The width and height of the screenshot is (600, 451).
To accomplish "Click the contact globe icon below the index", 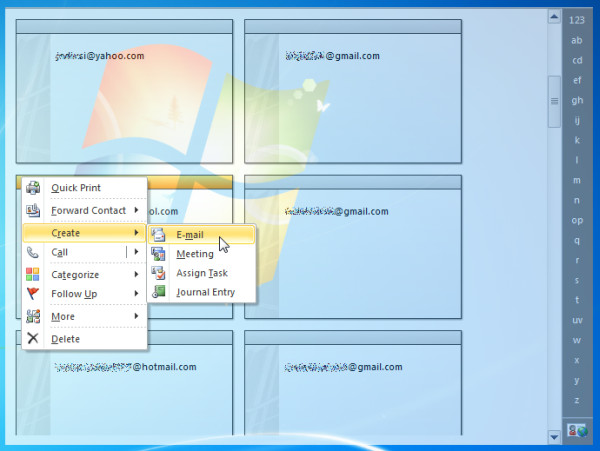I will point(577,431).
